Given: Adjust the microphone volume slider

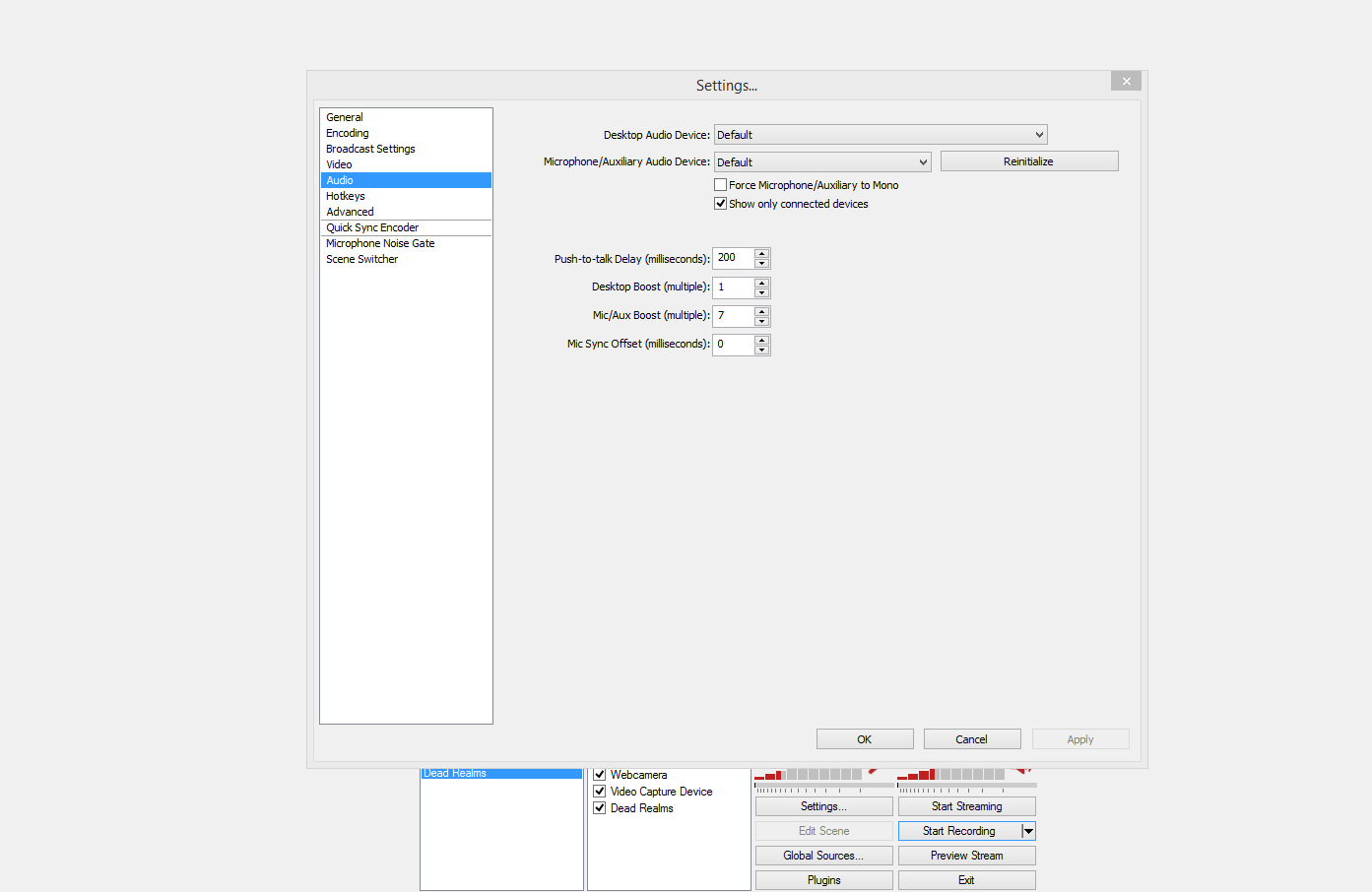Looking at the screenshot, I should click(824, 785).
